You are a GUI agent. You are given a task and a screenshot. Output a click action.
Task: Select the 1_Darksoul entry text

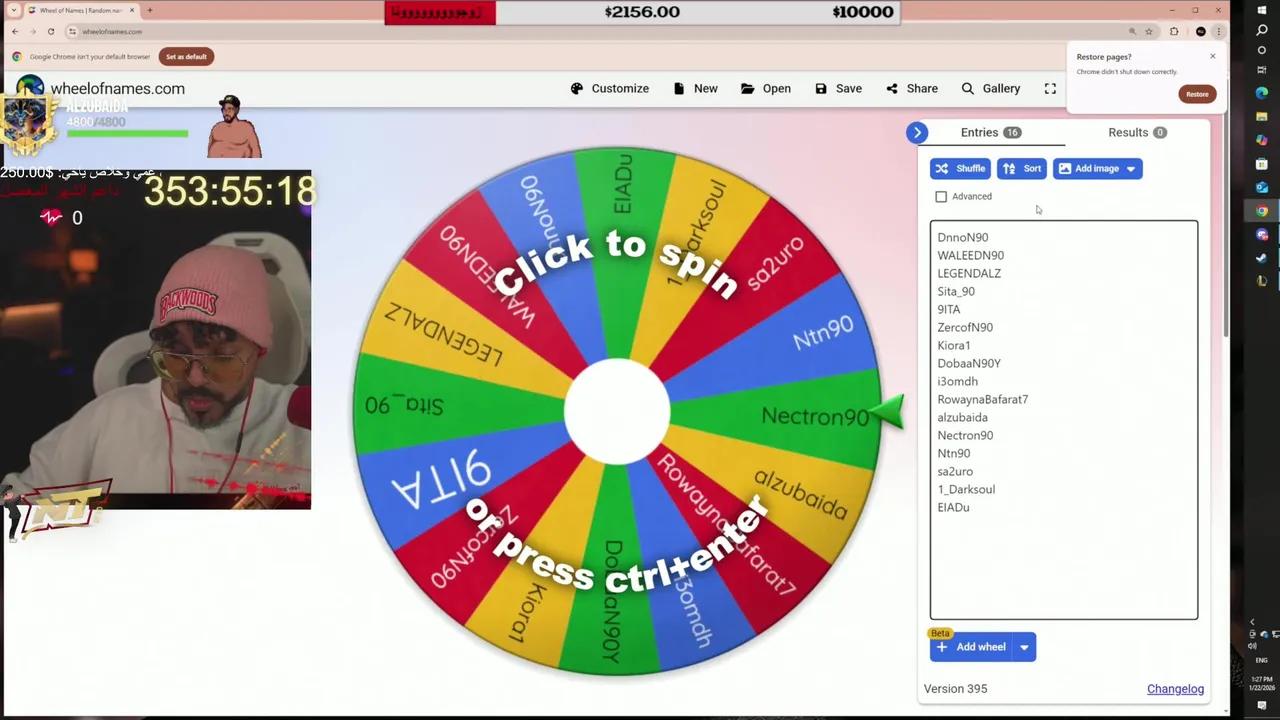[966, 489]
